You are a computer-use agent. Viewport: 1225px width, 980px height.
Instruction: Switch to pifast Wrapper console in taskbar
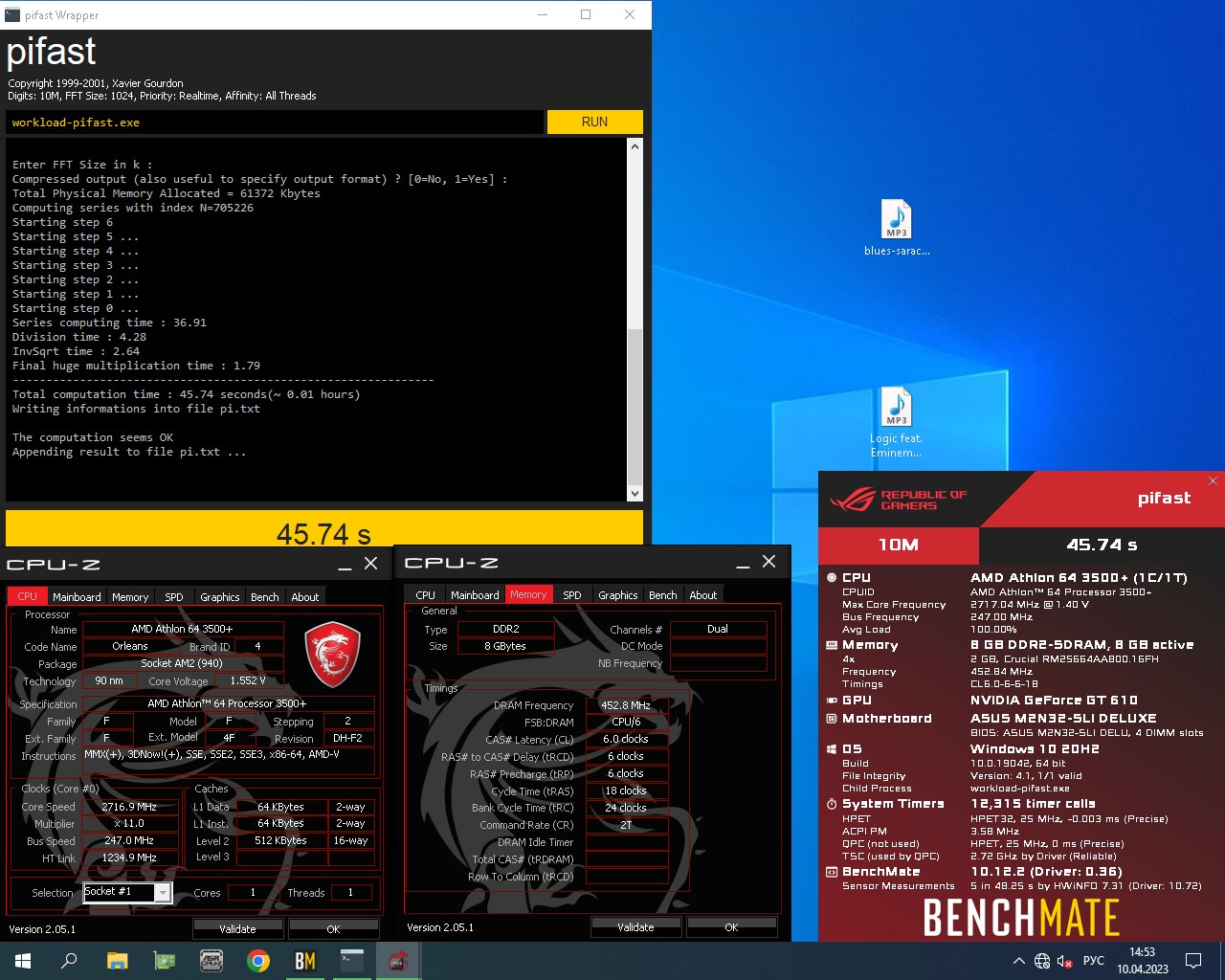click(352, 961)
